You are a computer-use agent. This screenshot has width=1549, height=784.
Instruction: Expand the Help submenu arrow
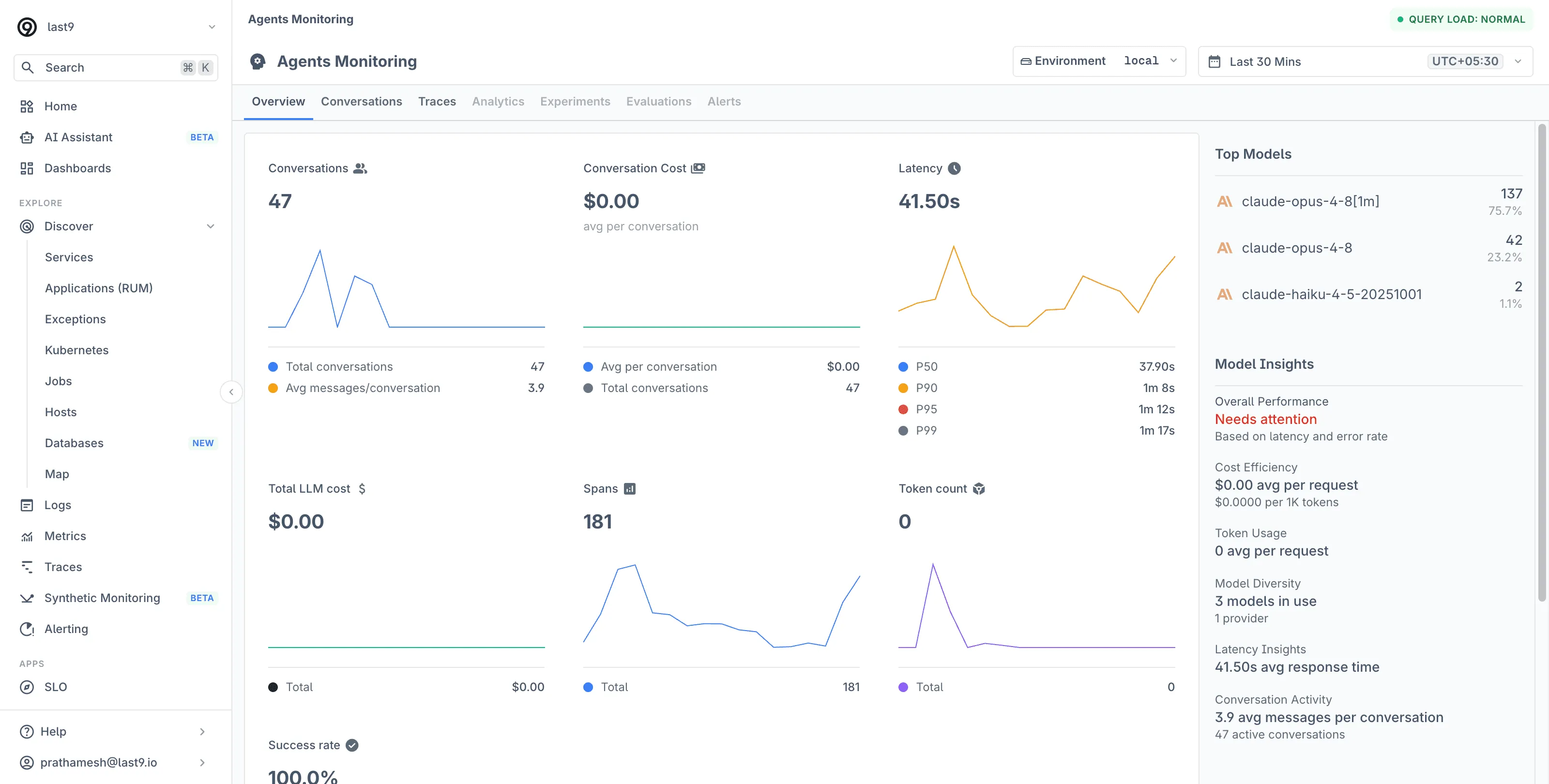(202, 732)
